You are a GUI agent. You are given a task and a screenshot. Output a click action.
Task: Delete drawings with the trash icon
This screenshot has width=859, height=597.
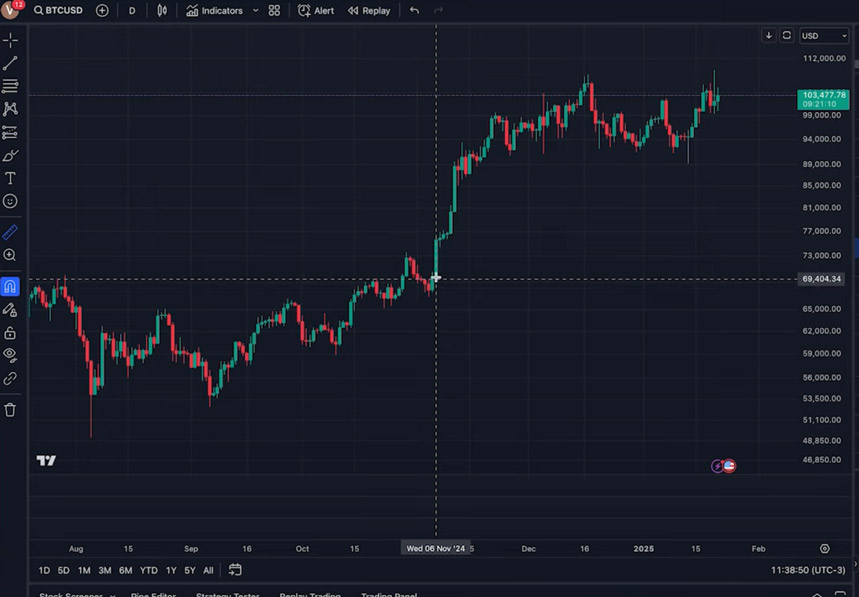(10, 409)
